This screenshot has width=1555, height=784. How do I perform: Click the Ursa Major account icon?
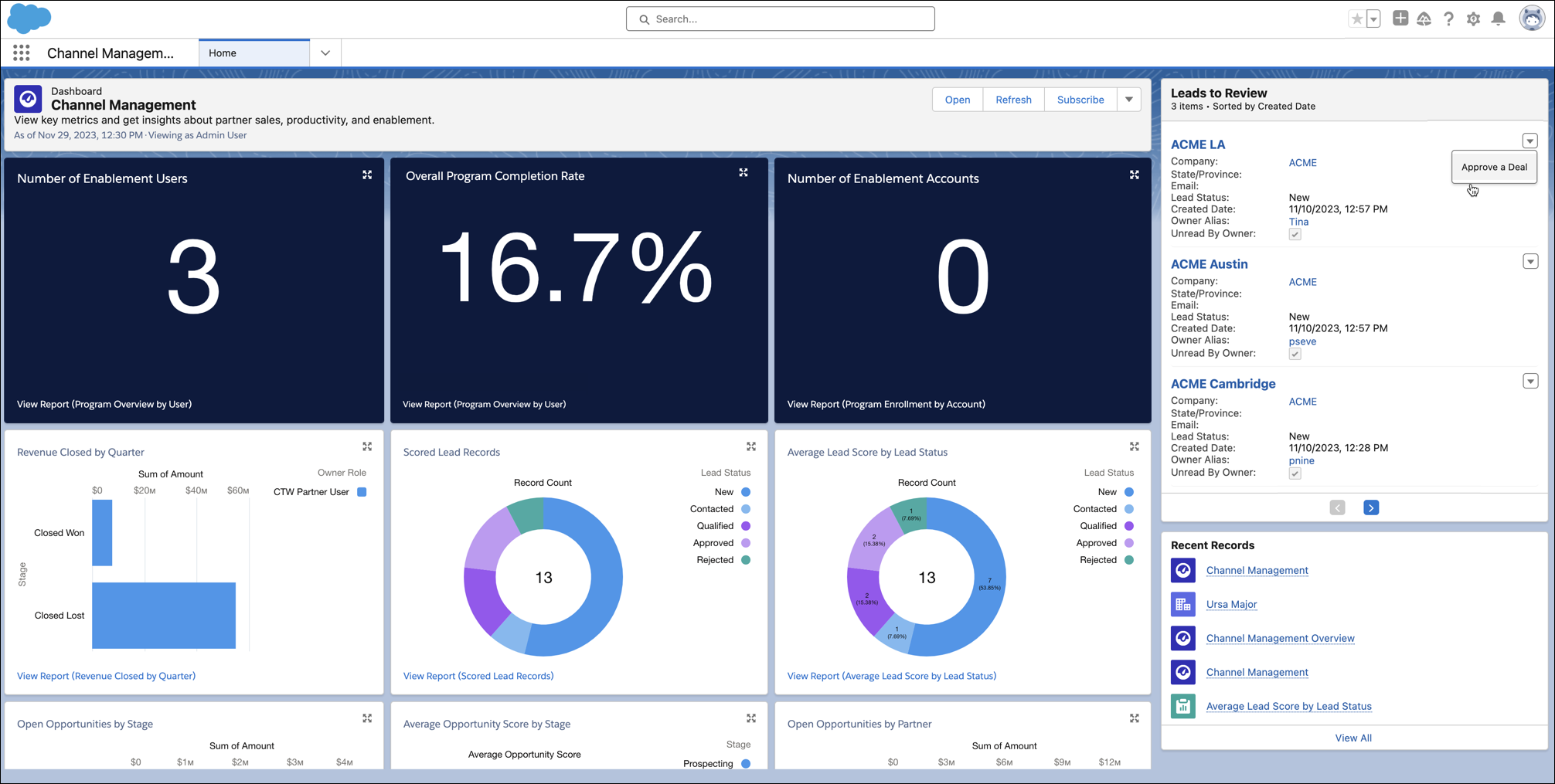pos(1183,604)
